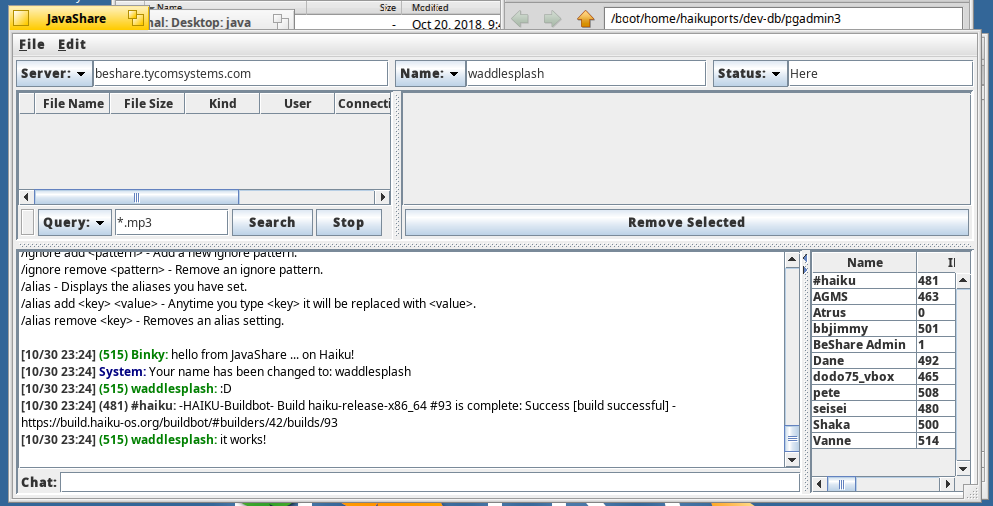Screen dimensions: 993x506
Task: Select user Dane in the list
Action: tap(864, 361)
